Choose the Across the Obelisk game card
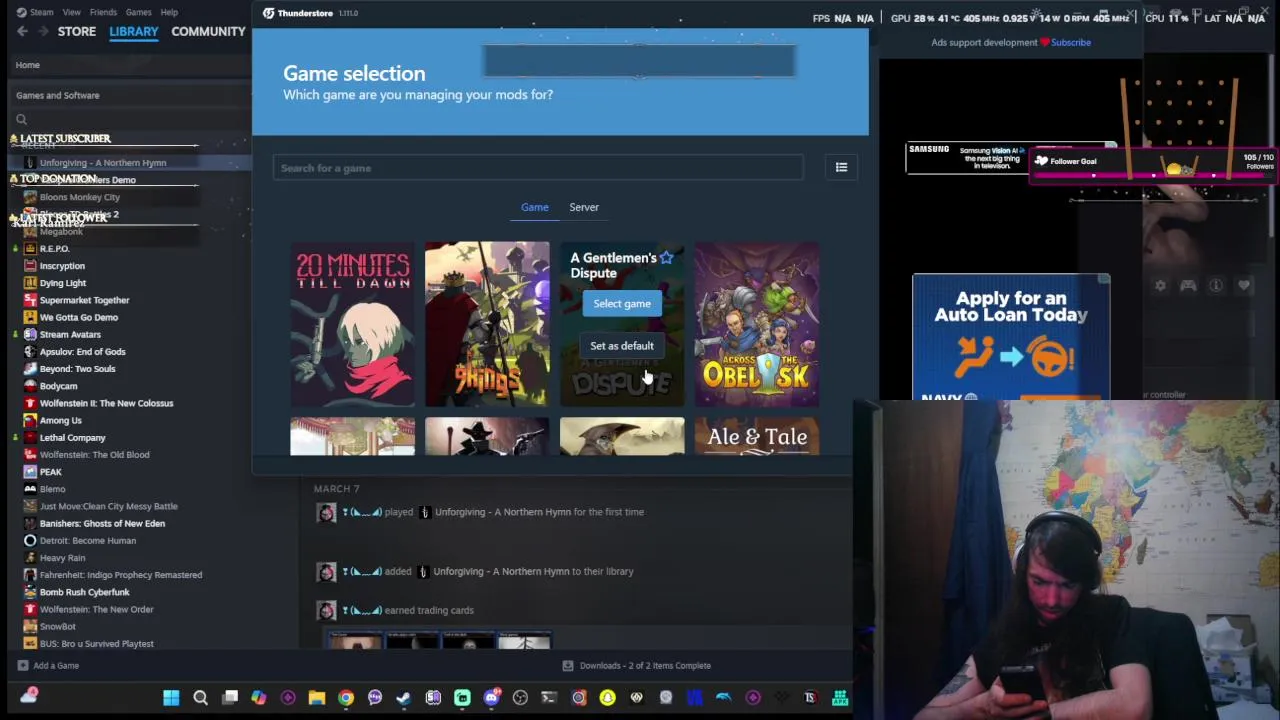This screenshot has height=720, width=1280. click(757, 324)
